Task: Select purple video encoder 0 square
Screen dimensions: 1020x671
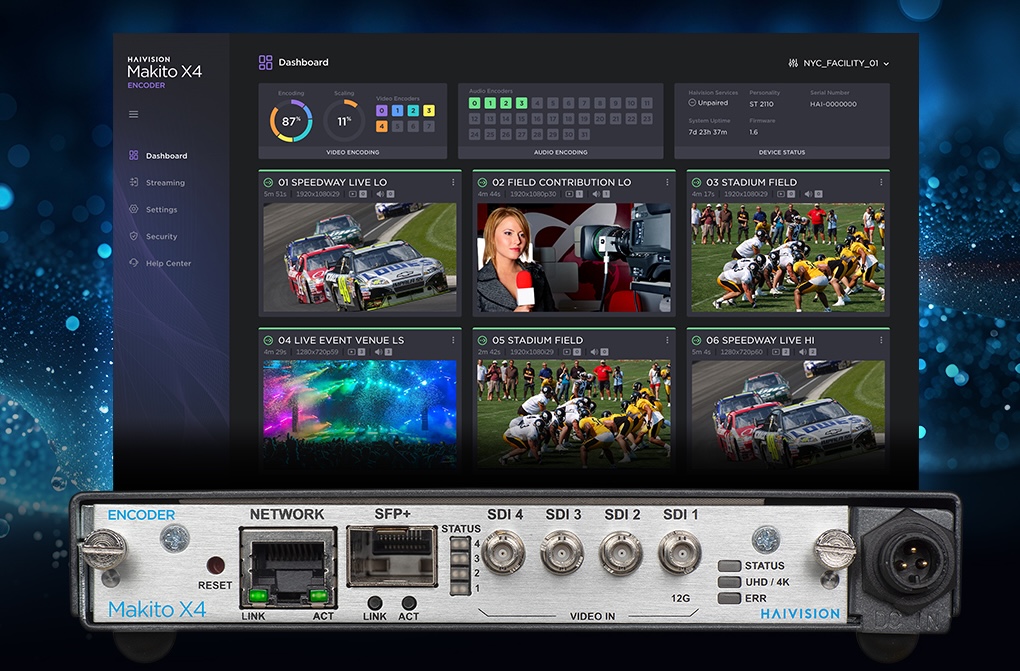Action: (x=382, y=111)
